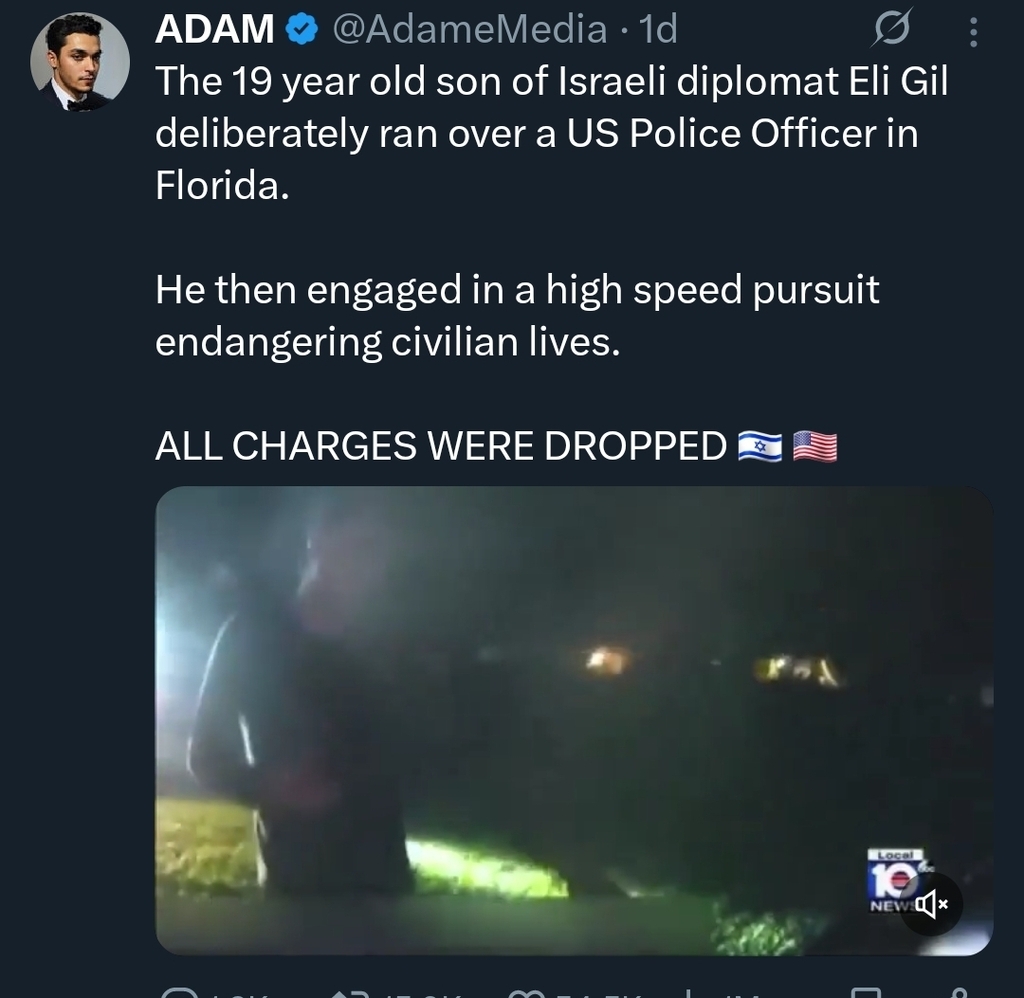The height and width of the screenshot is (998, 1024).
Task: Bookmark this post using the bookmark icon
Action: pyautogui.click(x=866, y=994)
